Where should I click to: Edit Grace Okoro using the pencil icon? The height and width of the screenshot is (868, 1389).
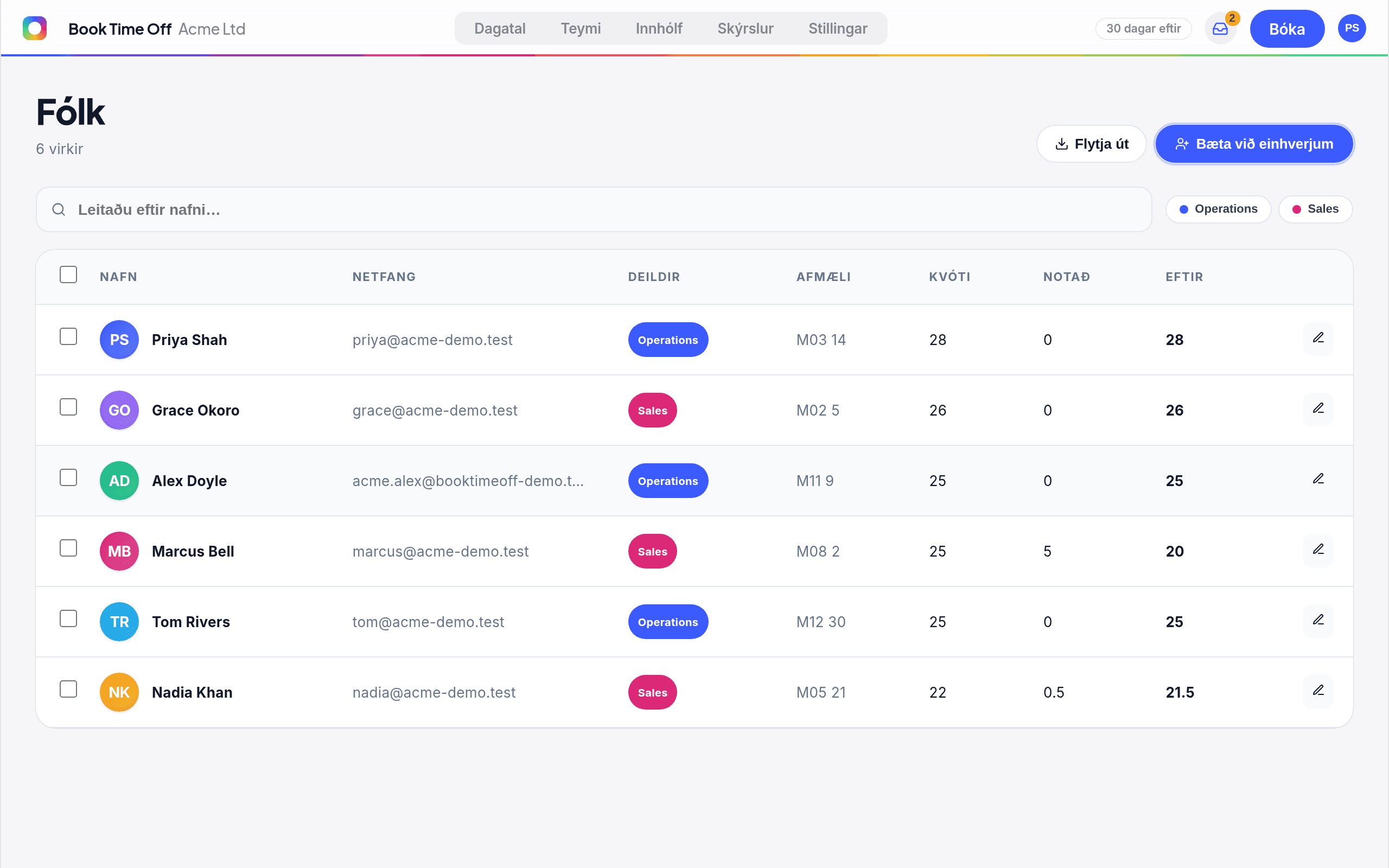(1318, 409)
